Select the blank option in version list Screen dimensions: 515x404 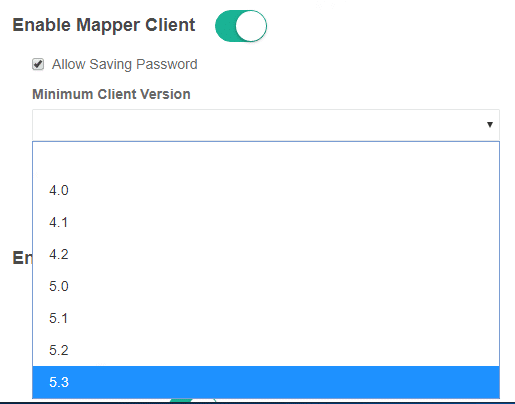[266, 158]
